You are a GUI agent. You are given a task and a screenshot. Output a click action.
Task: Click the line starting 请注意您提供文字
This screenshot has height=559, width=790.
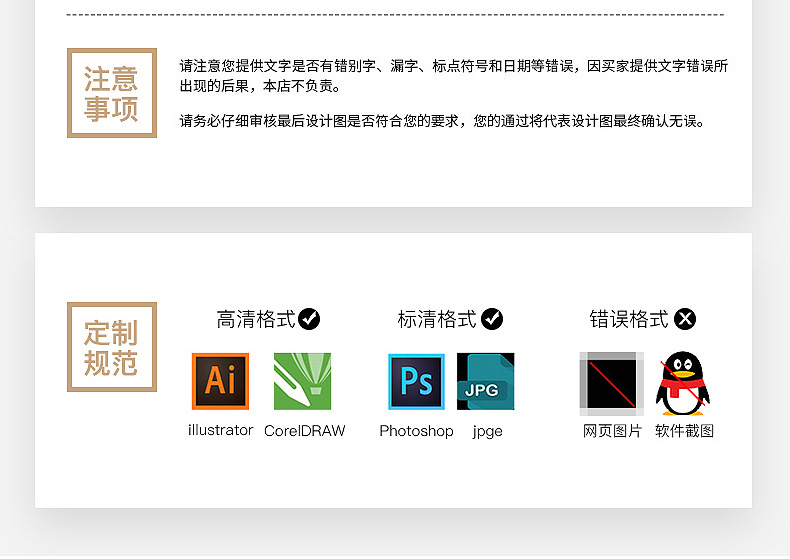point(454,66)
